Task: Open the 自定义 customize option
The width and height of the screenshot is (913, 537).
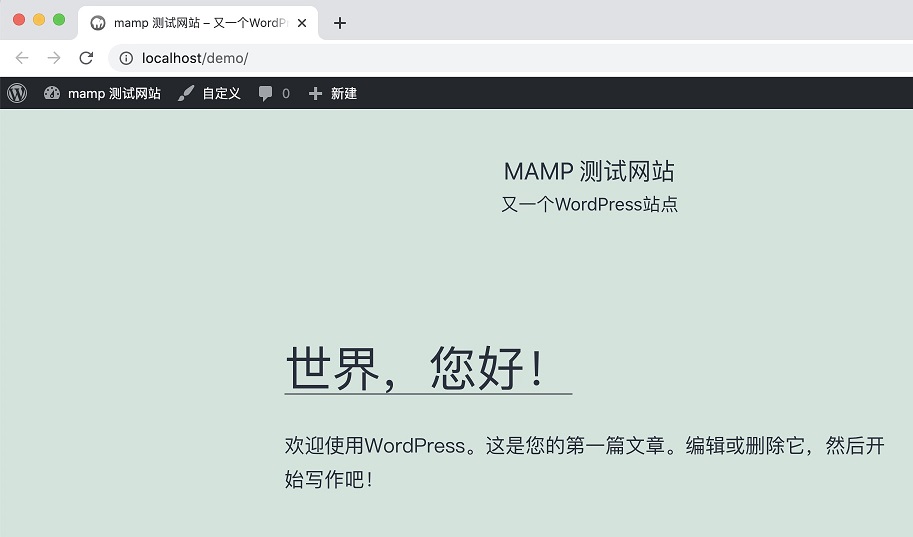Action: (x=221, y=93)
